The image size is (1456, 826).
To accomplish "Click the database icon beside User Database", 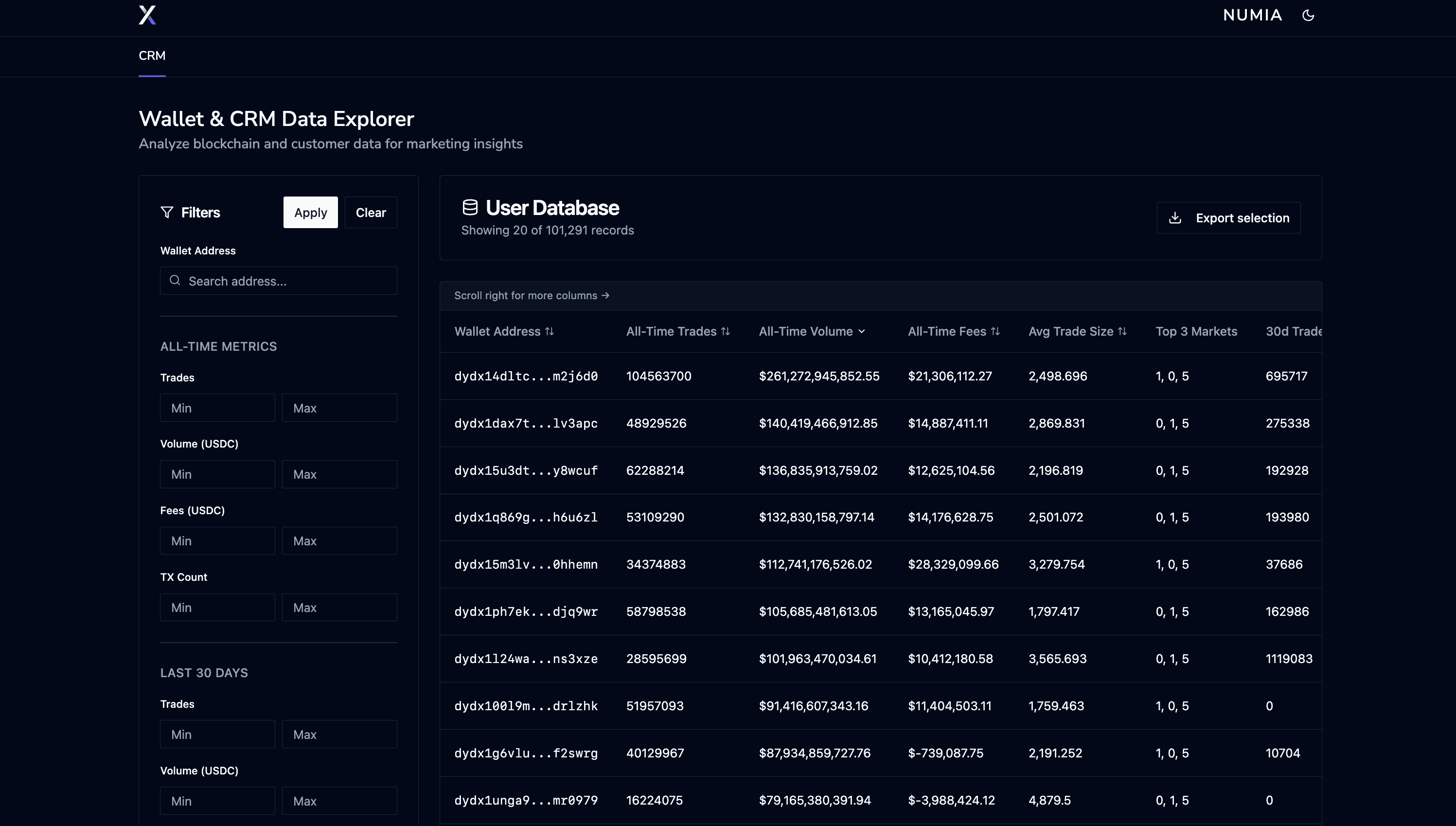I will 470,207.
